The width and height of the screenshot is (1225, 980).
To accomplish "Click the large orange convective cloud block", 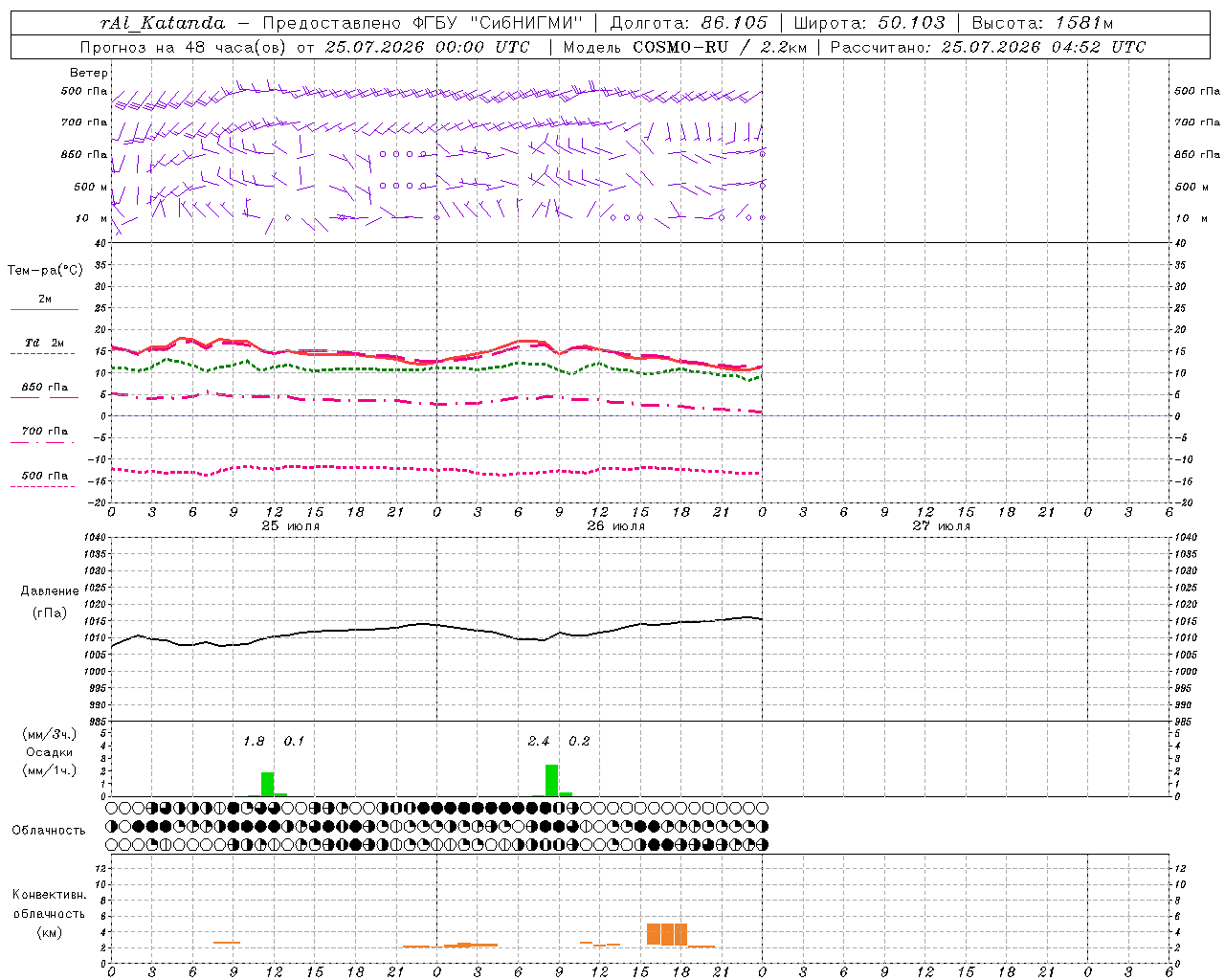I will pyautogui.click(x=667, y=934).
